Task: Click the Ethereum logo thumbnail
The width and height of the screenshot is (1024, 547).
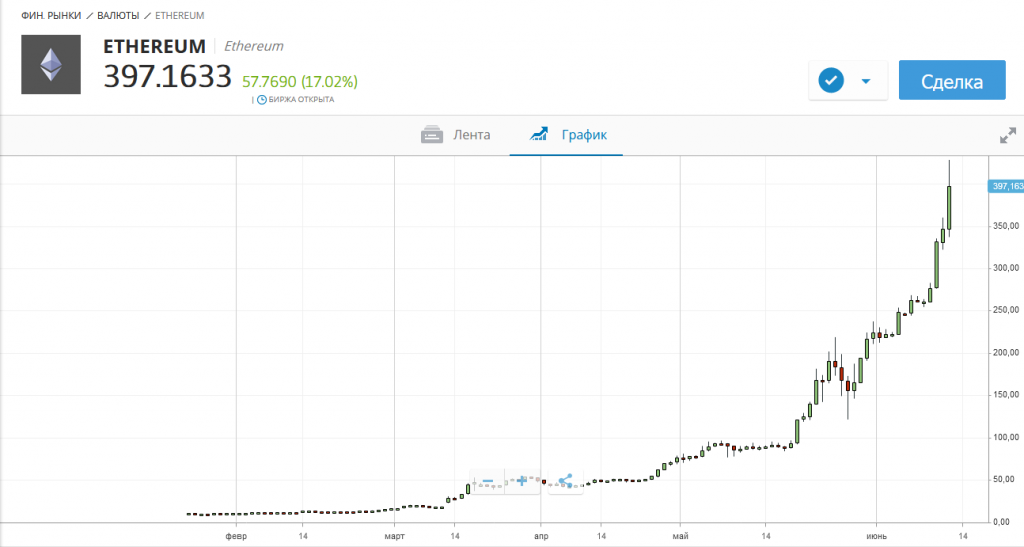Action: [51, 65]
